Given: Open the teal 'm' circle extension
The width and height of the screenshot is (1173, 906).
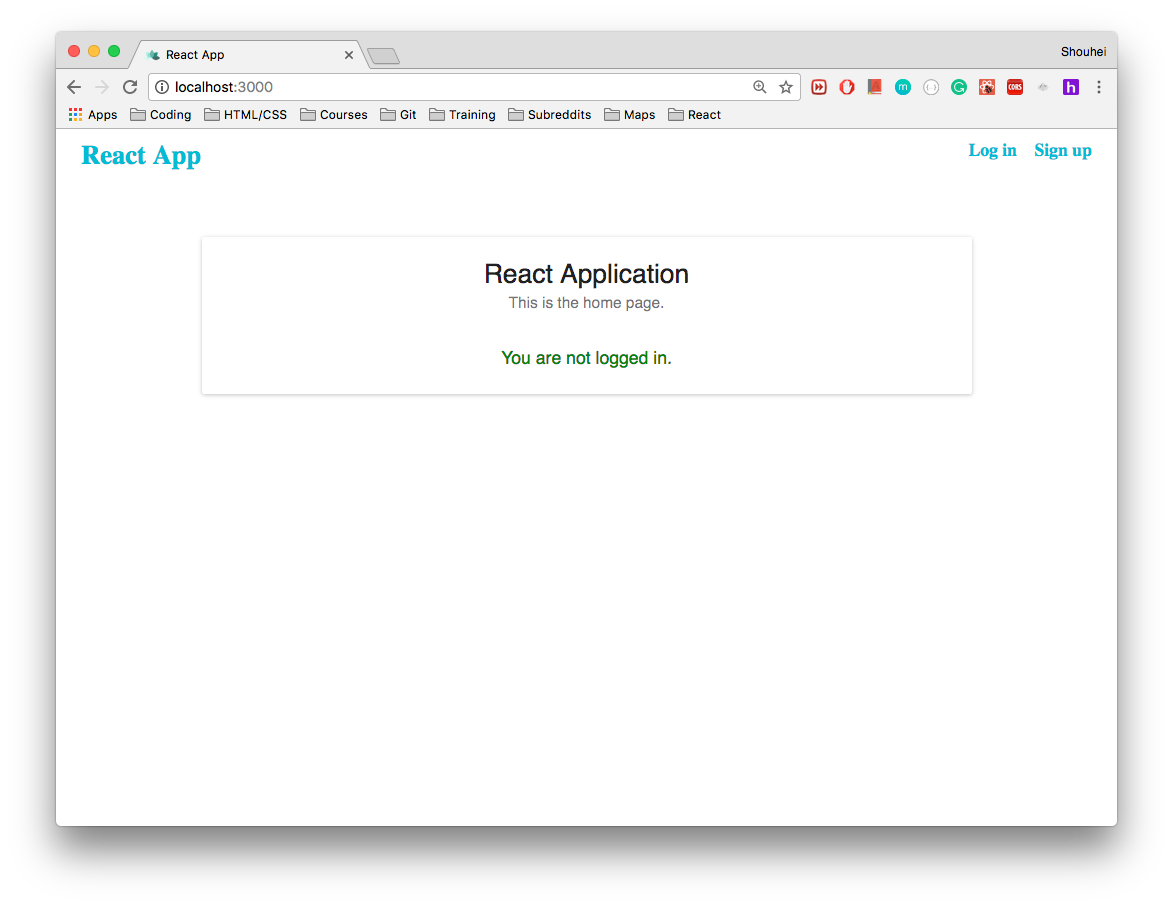Looking at the screenshot, I should (x=903, y=87).
